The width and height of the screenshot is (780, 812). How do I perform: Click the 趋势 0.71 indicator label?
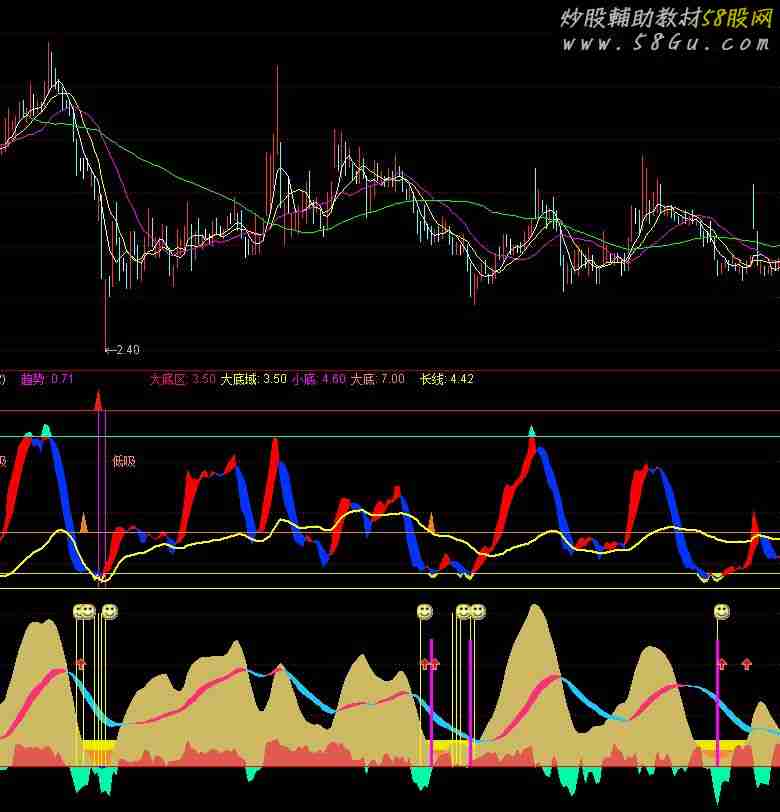(47, 379)
